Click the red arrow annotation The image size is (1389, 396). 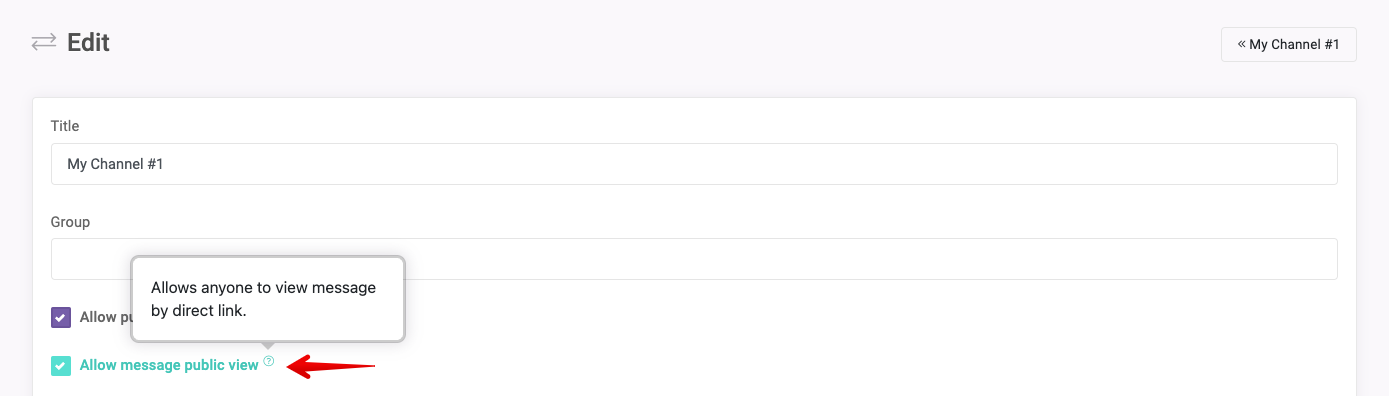331,367
